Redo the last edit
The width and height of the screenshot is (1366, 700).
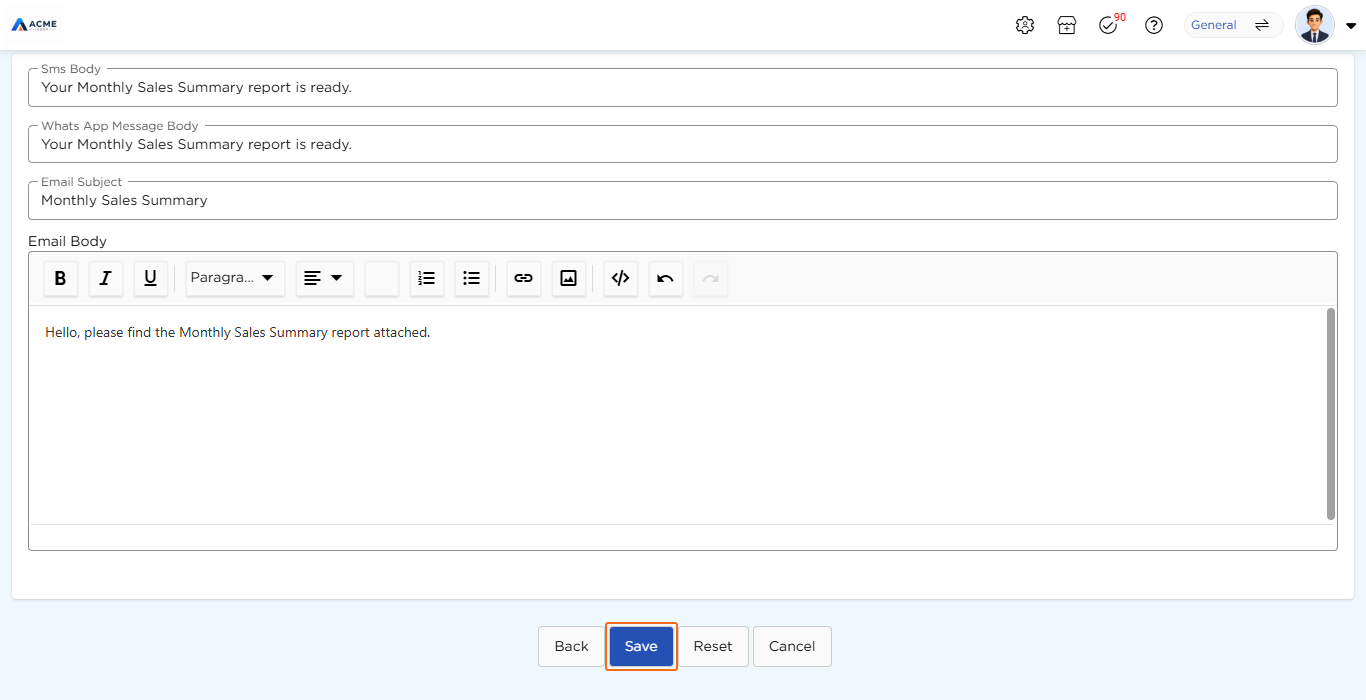[x=710, y=279]
